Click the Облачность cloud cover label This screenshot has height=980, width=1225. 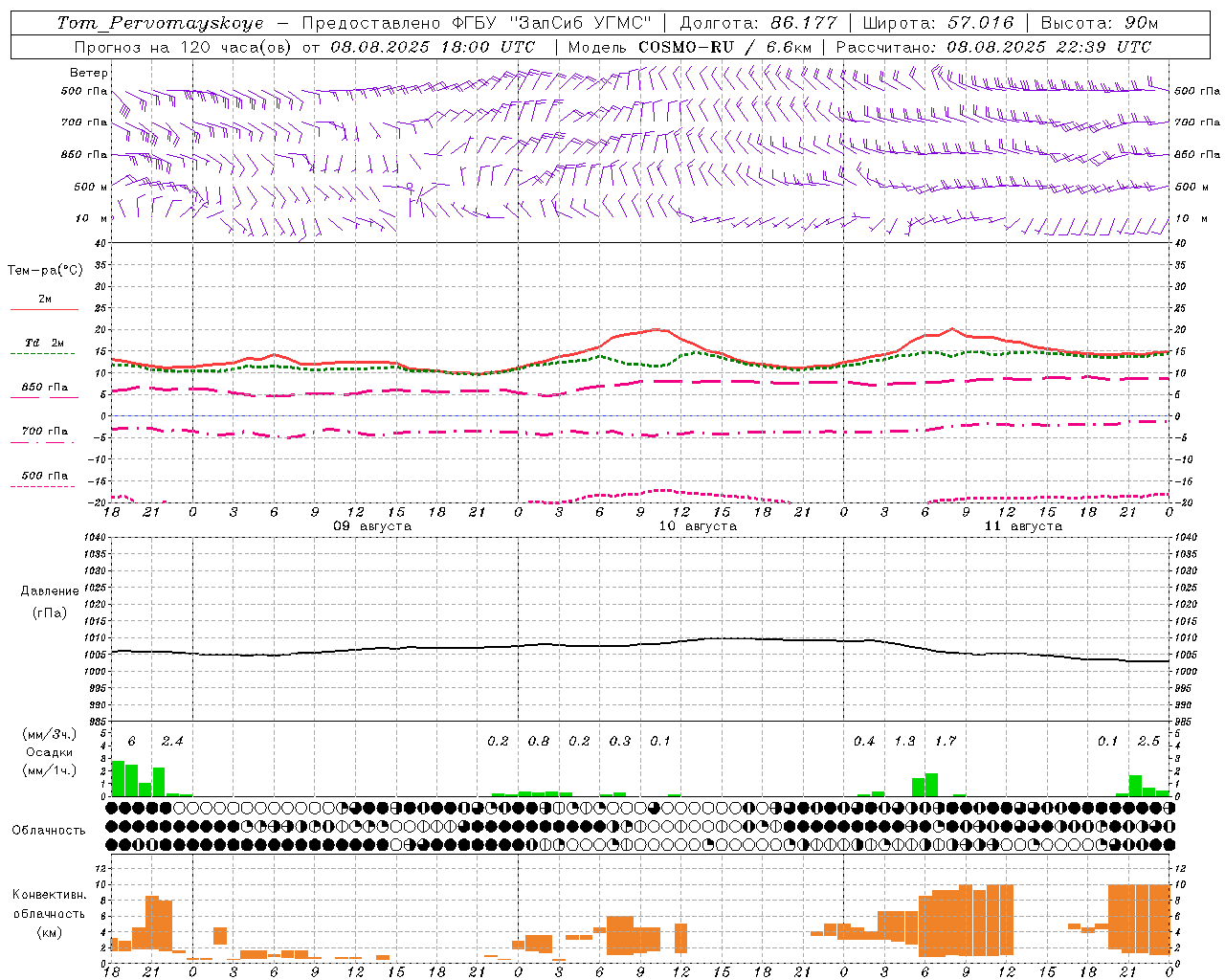[x=49, y=831]
